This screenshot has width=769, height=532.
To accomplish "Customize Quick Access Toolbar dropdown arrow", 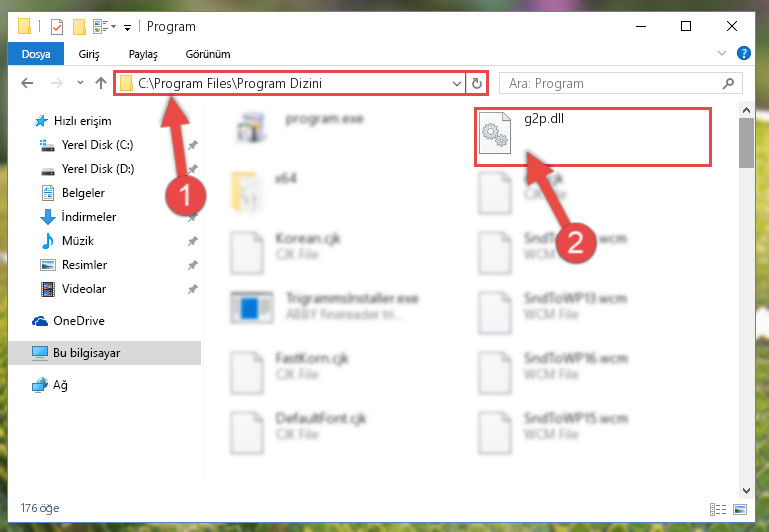I will coord(128,27).
